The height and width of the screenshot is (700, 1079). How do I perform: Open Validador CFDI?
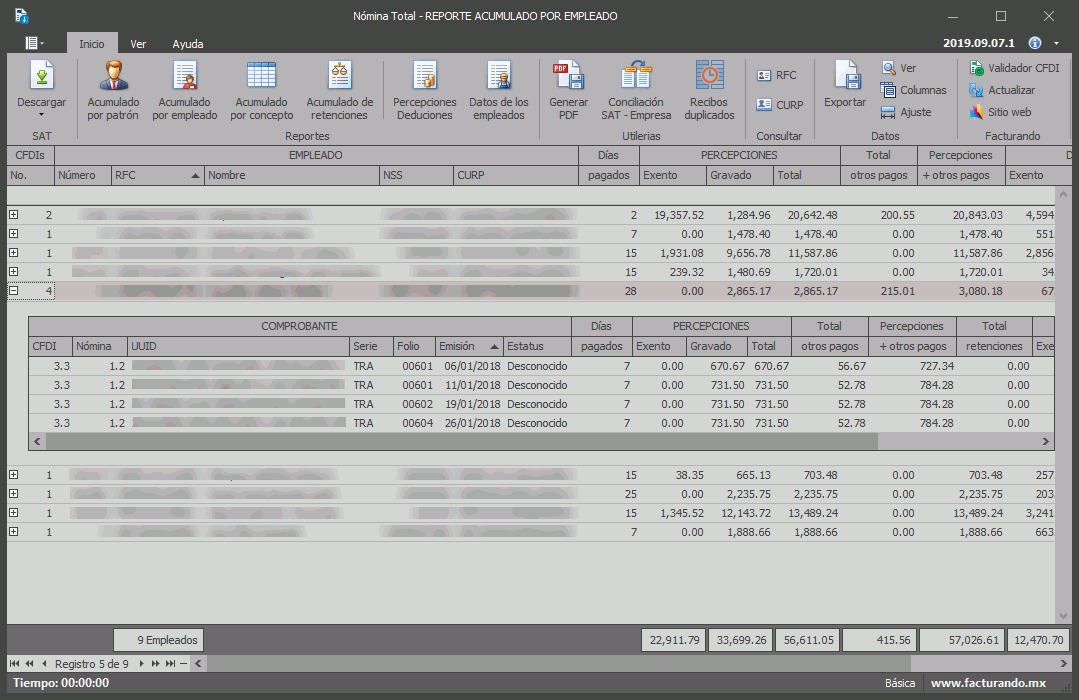(x=1014, y=68)
